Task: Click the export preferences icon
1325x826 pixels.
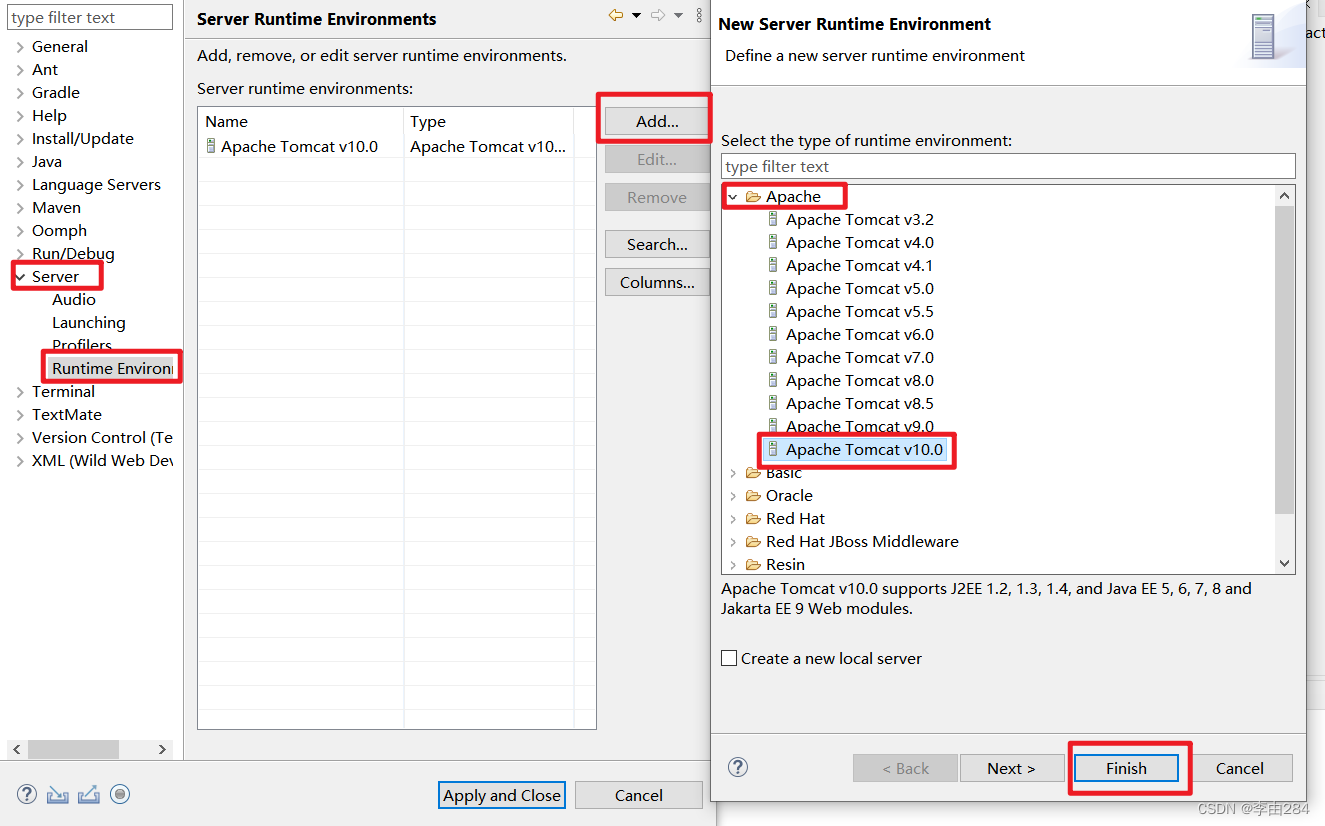Action: (x=89, y=794)
